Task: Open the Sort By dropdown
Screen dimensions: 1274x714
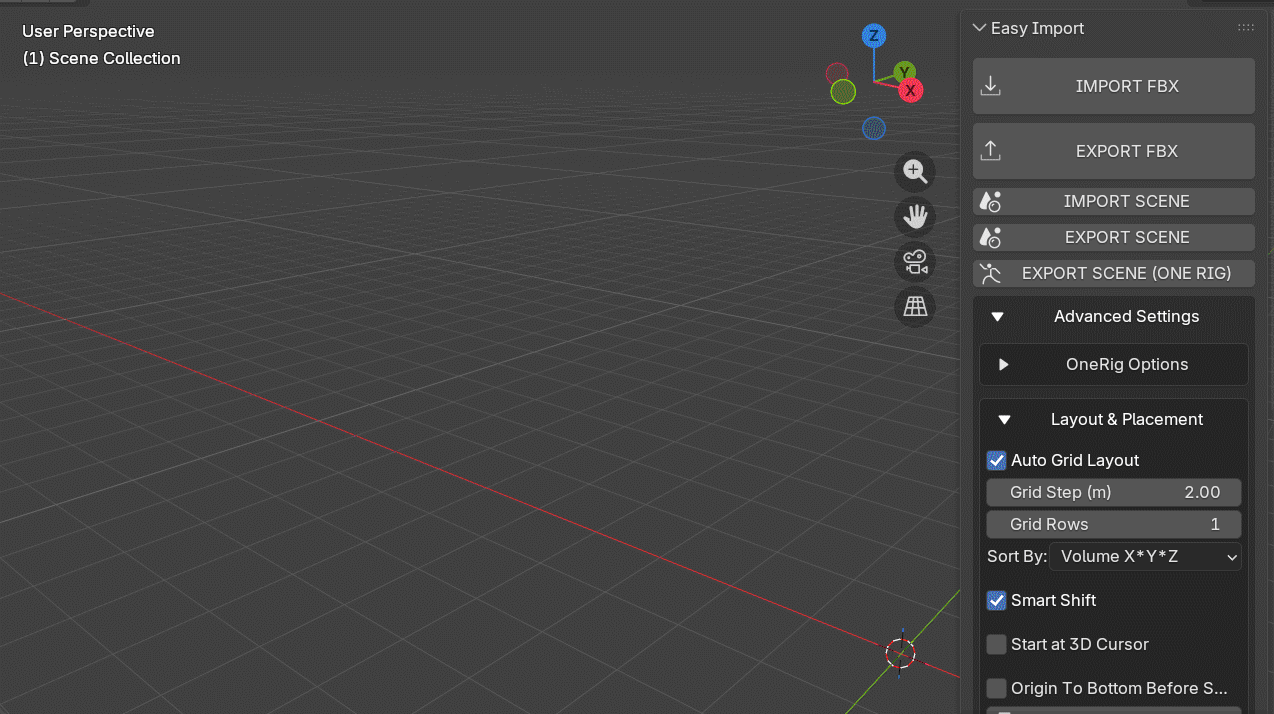Action: pyautogui.click(x=1145, y=556)
